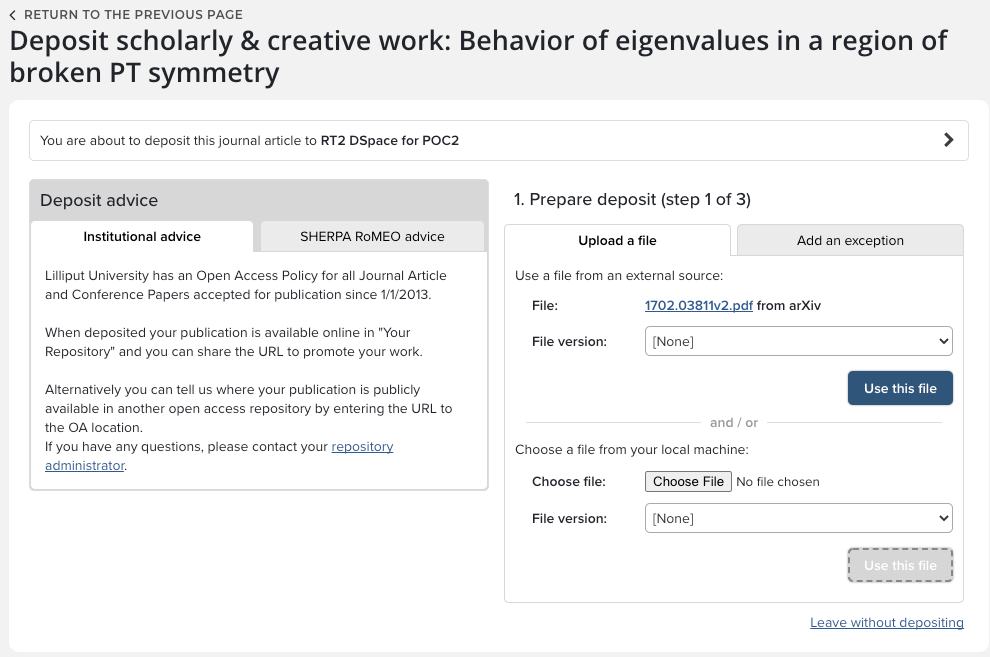The height and width of the screenshot is (657, 990).
Task: Open the repository administrator contact link
Action: point(362,447)
